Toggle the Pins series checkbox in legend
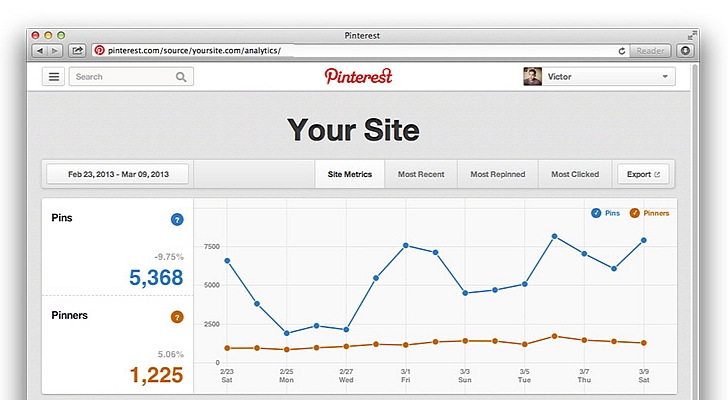This screenshot has width=728, height=400. pyautogui.click(x=596, y=213)
